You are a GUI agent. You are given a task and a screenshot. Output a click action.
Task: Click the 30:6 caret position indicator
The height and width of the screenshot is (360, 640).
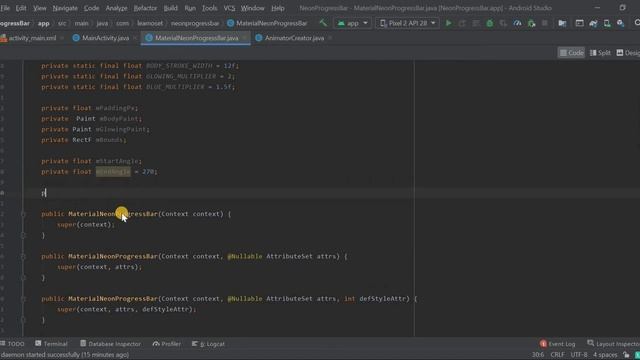pos(538,355)
